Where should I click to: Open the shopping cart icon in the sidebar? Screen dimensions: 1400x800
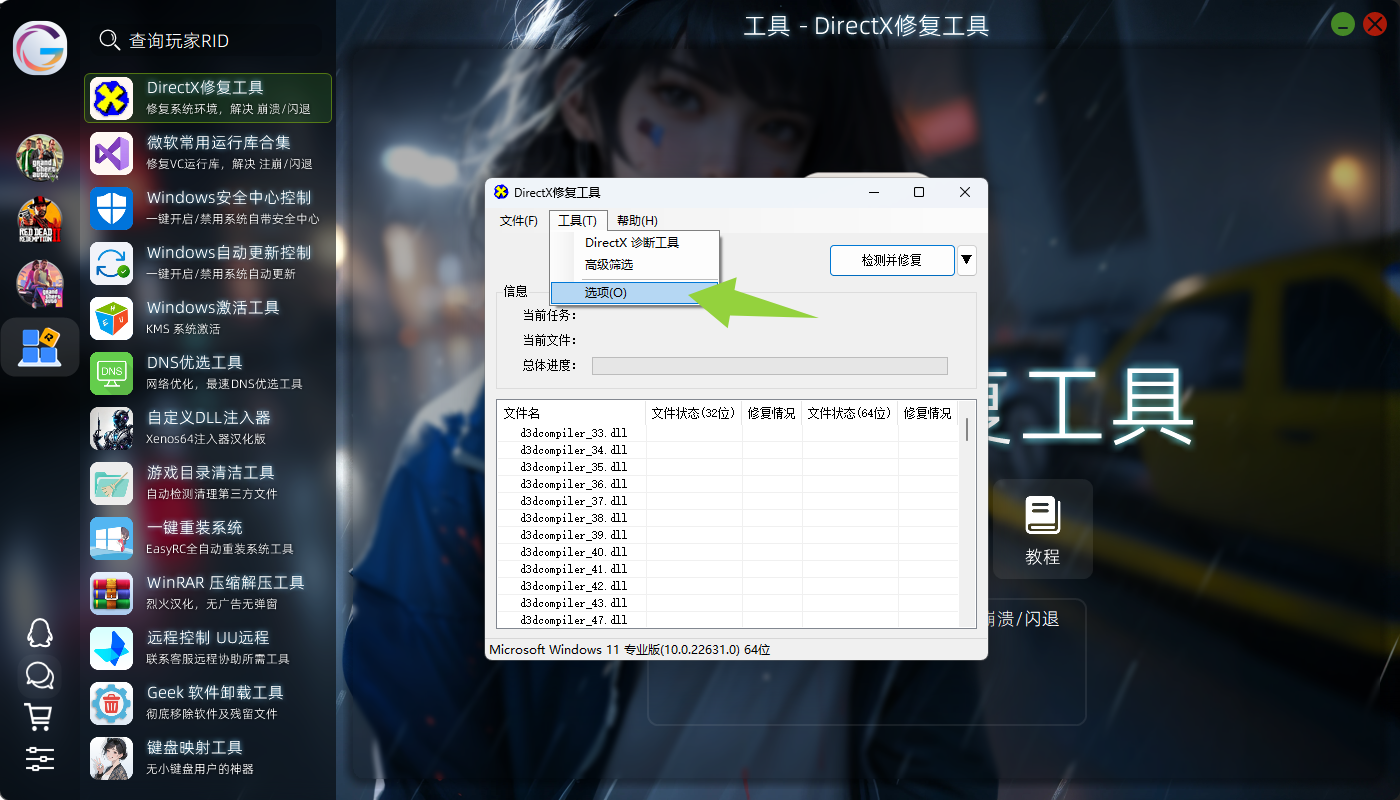(x=39, y=716)
